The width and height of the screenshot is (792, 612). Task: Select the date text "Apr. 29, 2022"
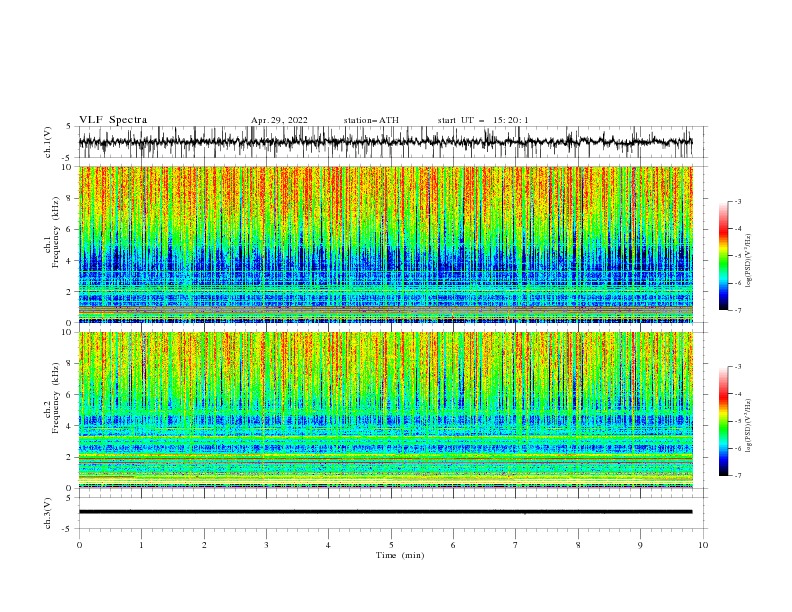coord(279,120)
